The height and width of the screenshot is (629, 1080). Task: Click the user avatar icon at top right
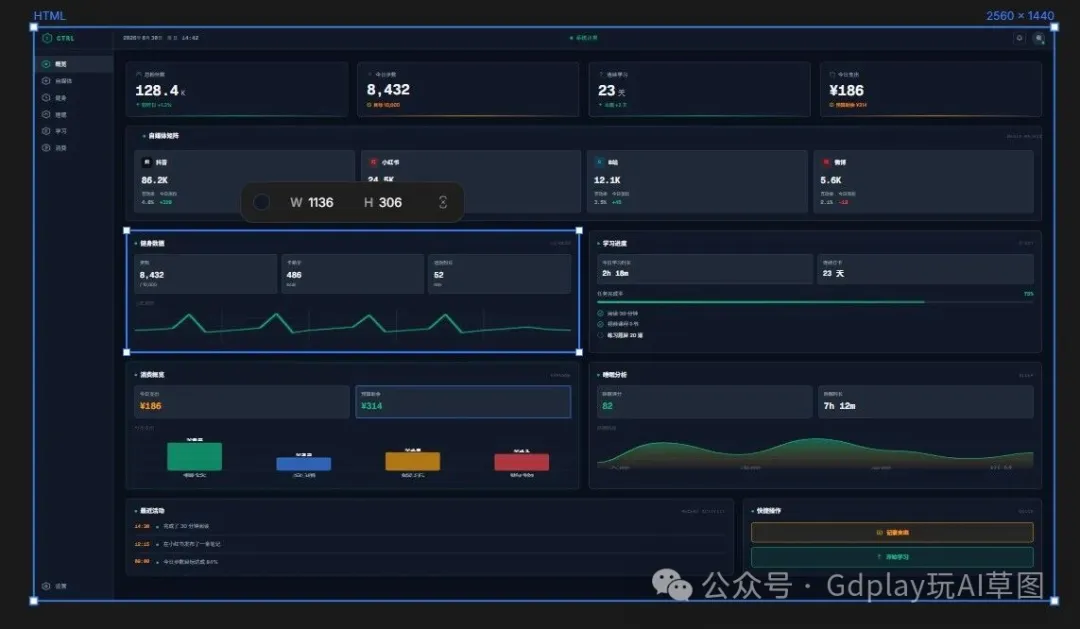coord(1039,38)
